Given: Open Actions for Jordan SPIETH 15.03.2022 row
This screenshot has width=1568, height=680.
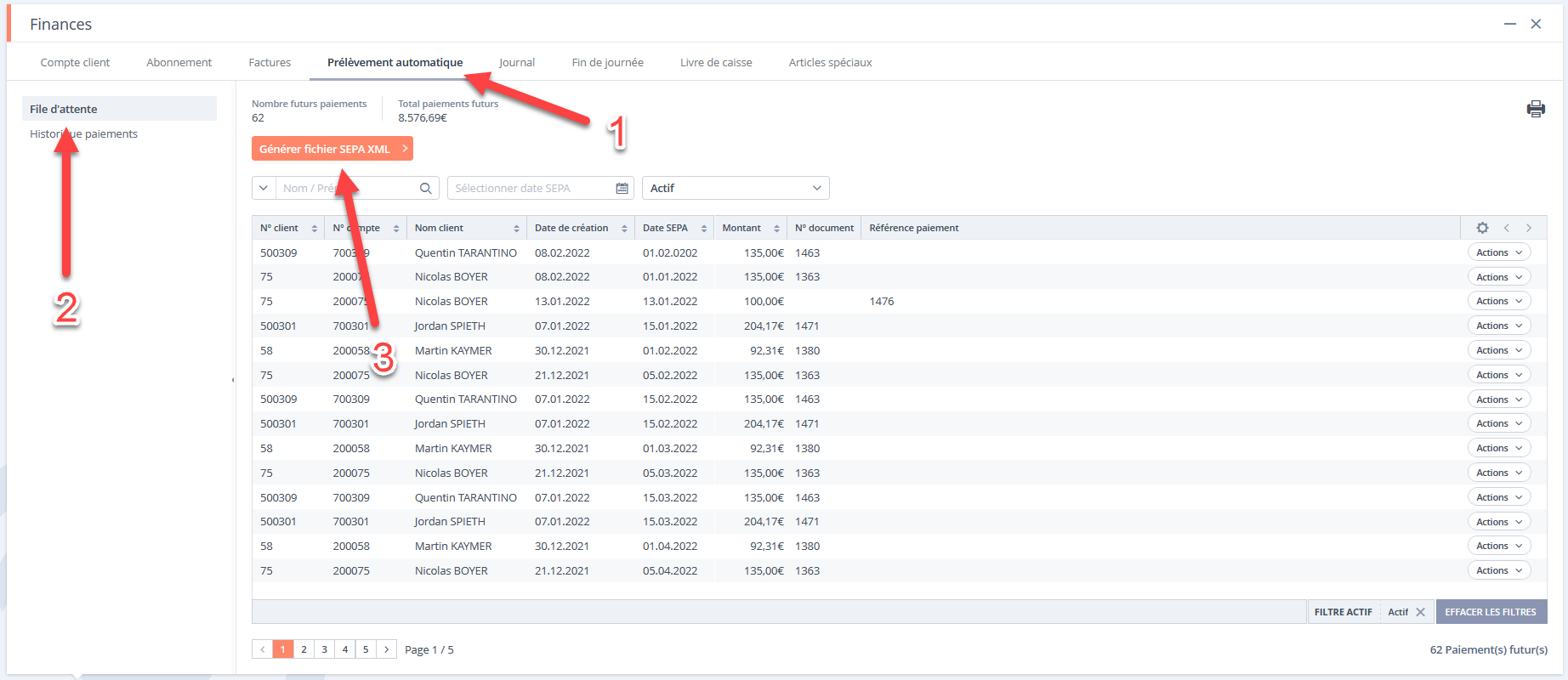Looking at the screenshot, I should point(1499,522).
